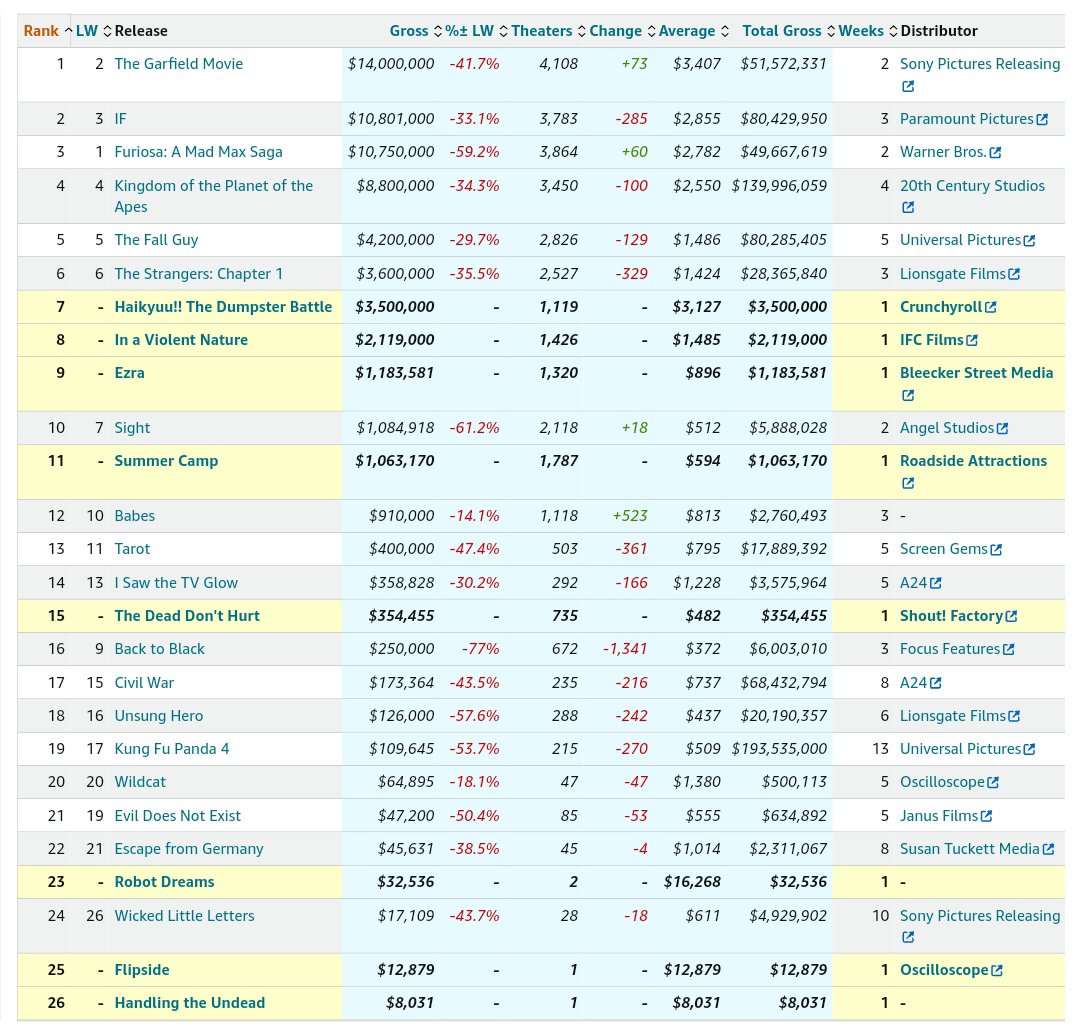
Task: Click external link icon beside Crunchyroll
Action: [x=990, y=307]
